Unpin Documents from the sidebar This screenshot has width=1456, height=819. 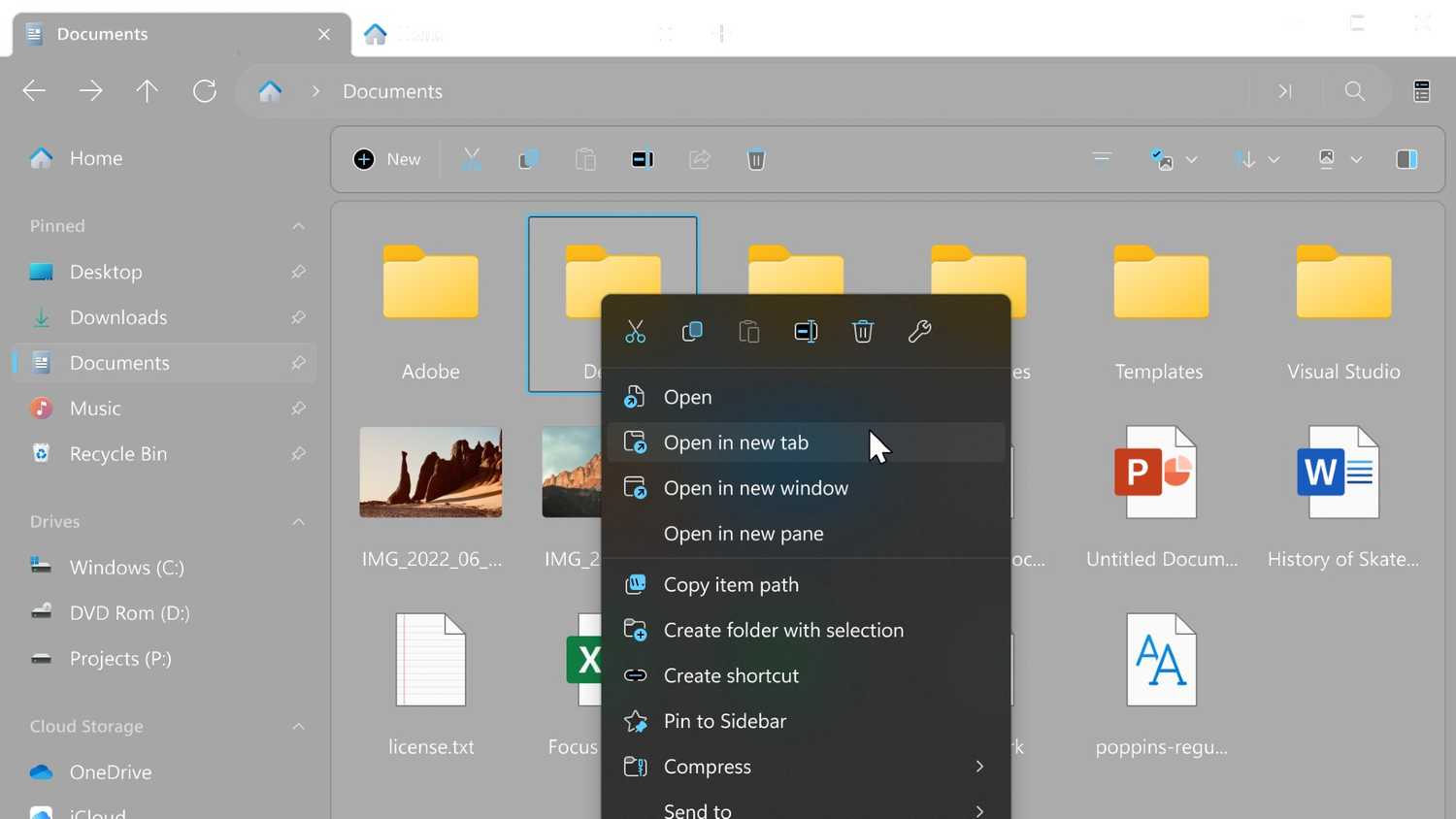click(298, 363)
